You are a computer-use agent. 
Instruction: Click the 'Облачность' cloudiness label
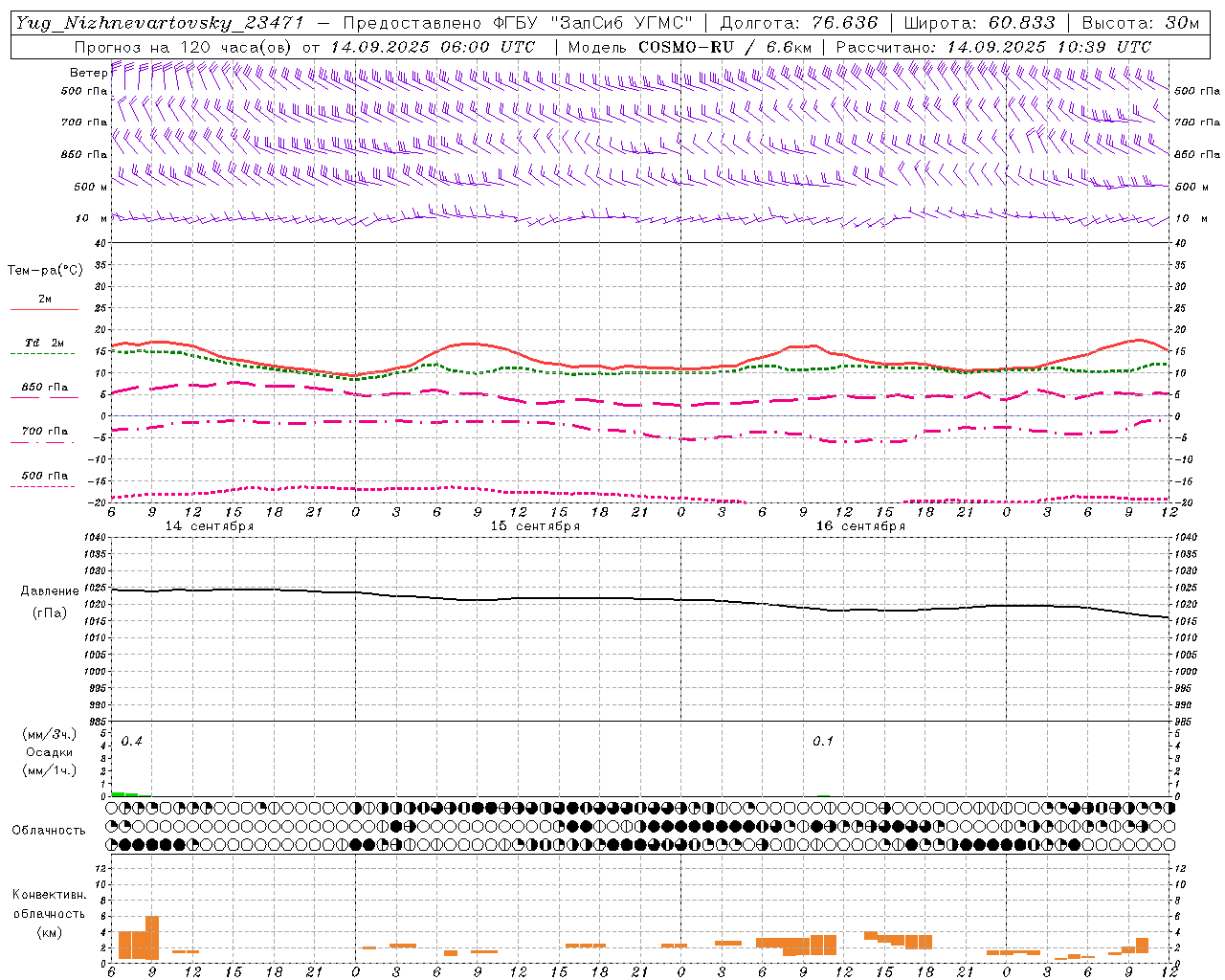49,831
